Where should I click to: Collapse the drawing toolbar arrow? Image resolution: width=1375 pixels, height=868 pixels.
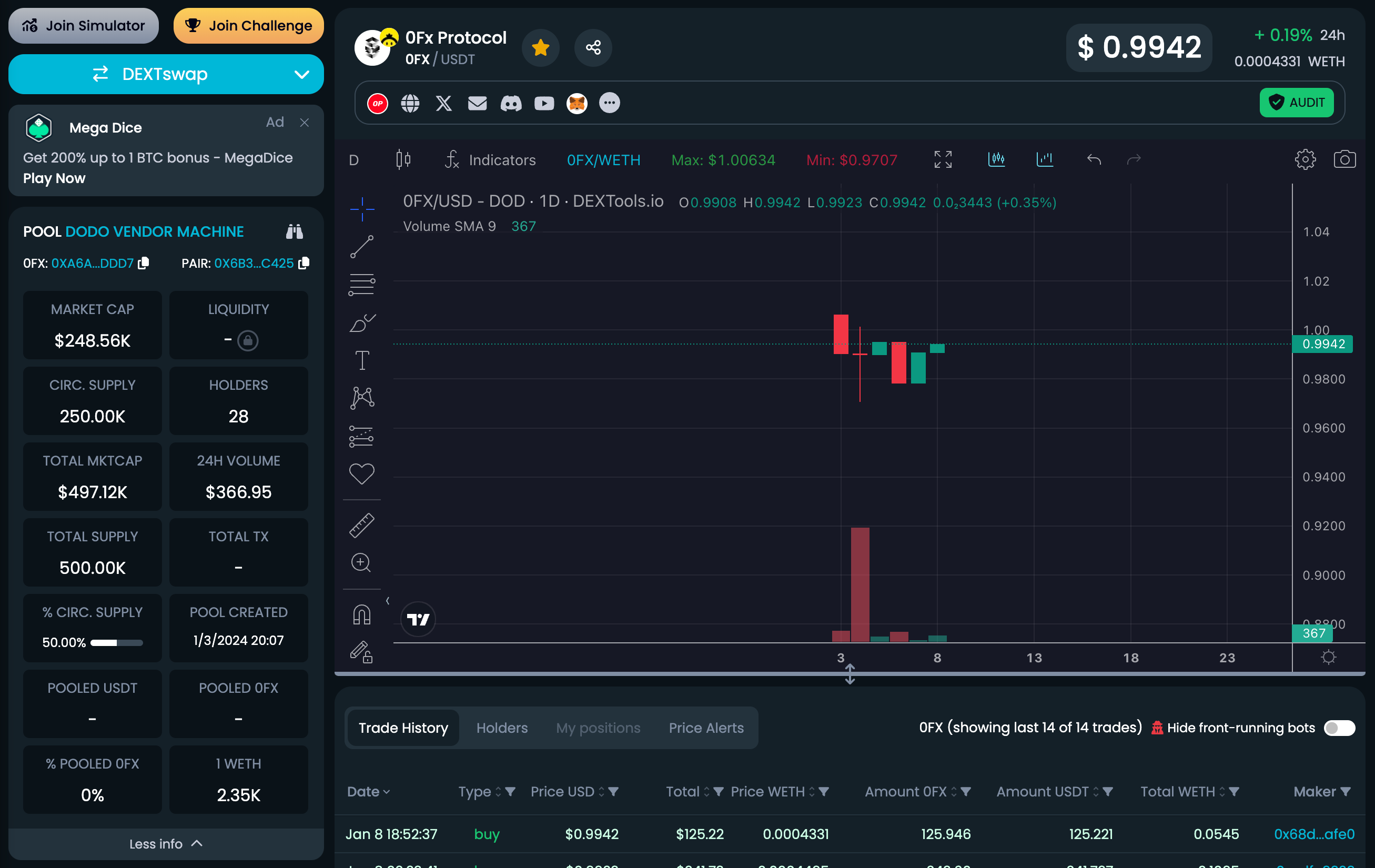[x=388, y=601]
